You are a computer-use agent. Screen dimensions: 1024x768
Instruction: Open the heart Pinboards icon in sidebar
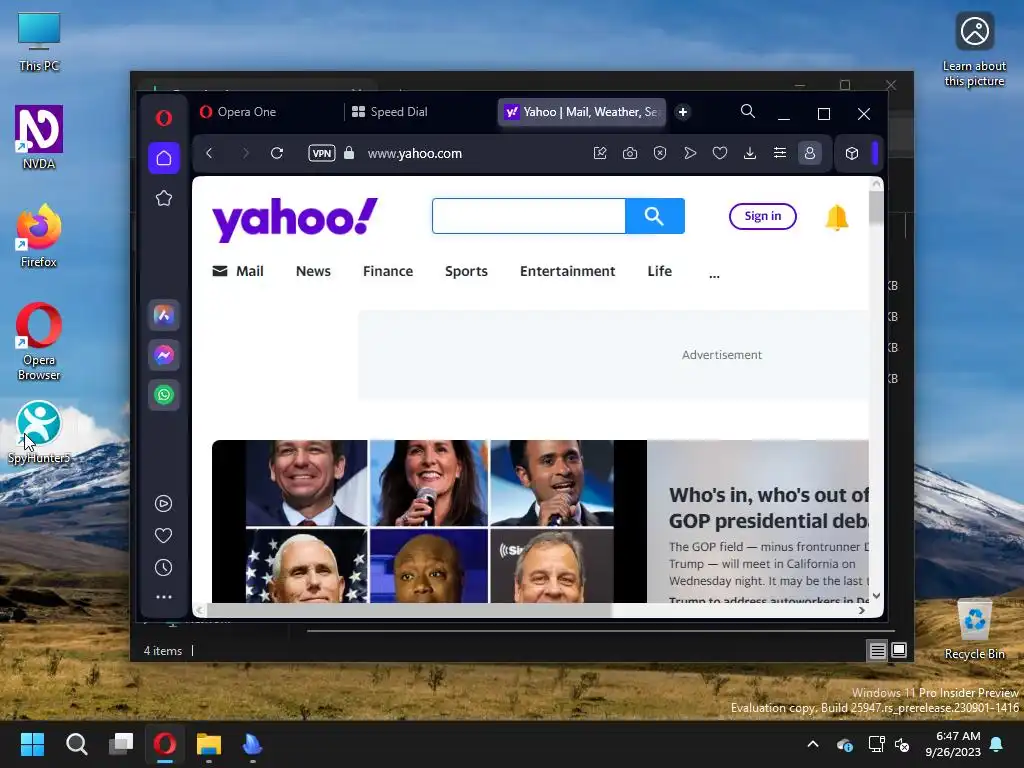(163, 536)
